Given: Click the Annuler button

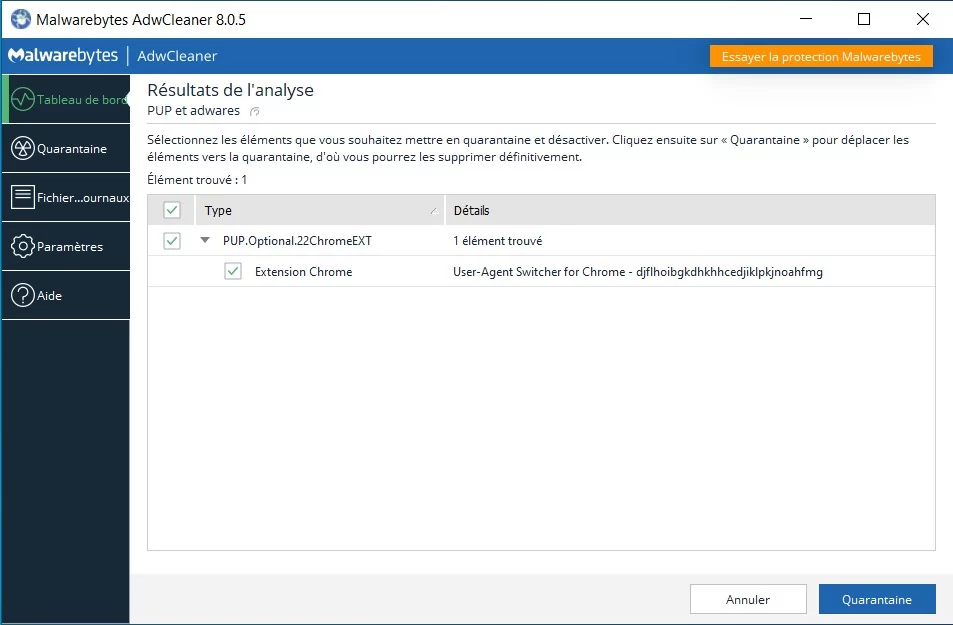Looking at the screenshot, I should pos(748,599).
